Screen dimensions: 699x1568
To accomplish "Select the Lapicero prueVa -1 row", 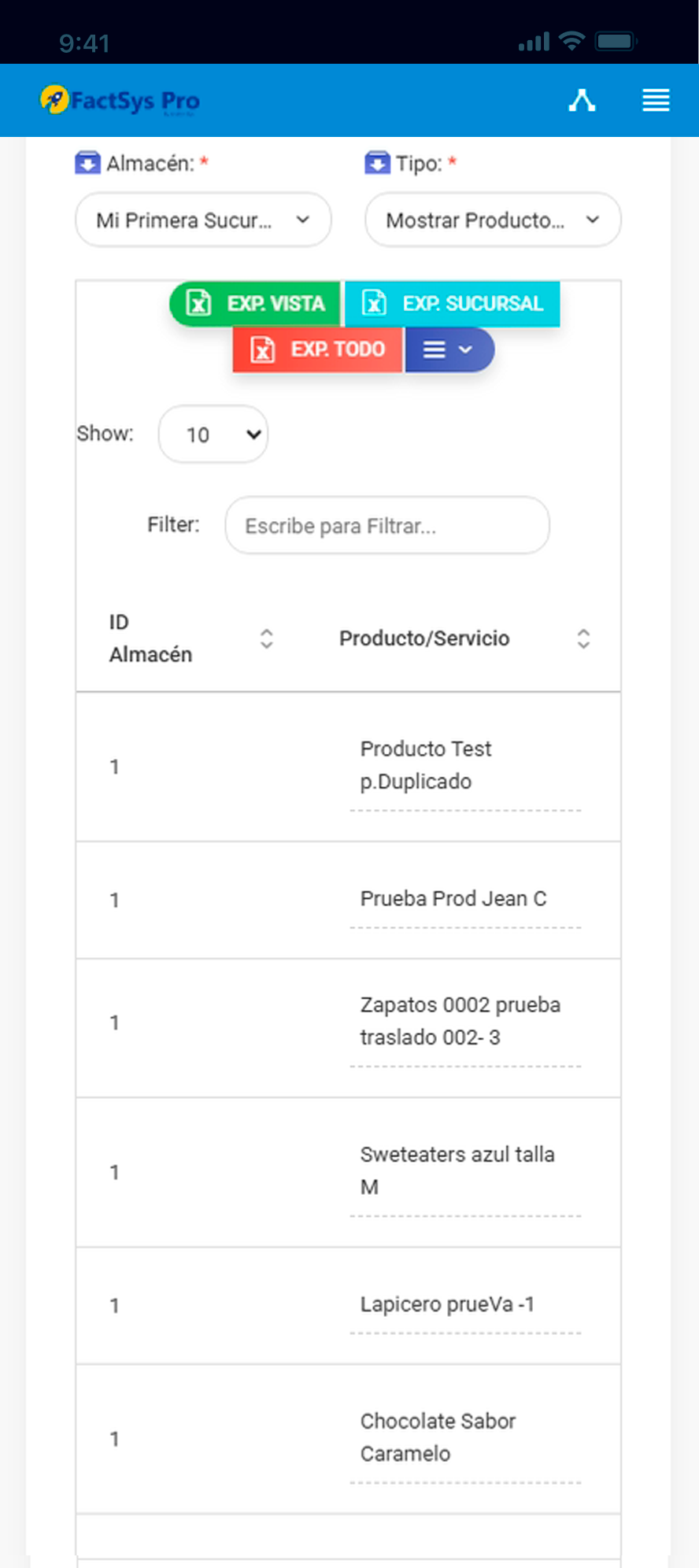I will (348, 1306).
